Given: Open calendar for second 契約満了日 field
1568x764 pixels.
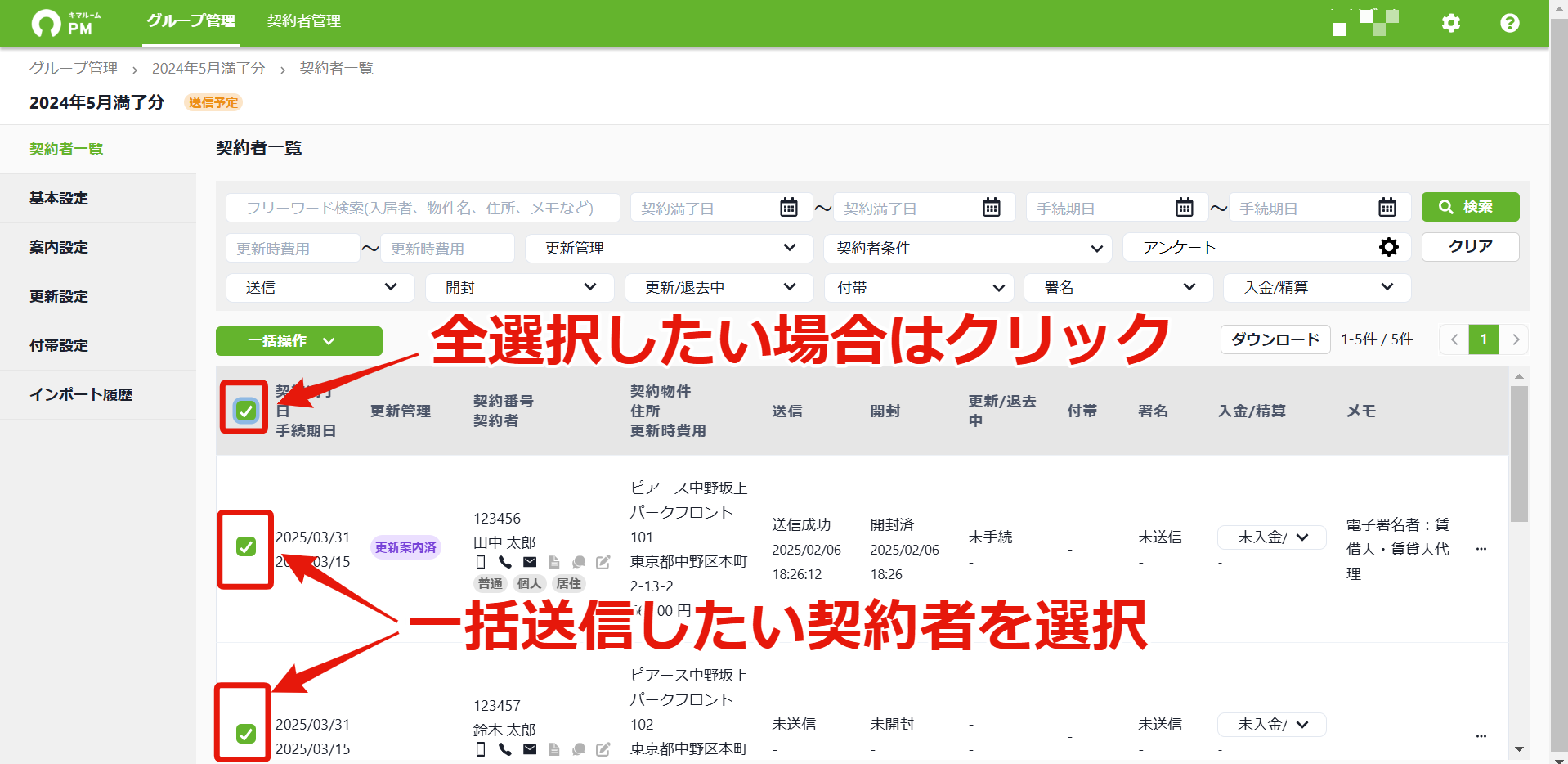Looking at the screenshot, I should click(992, 208).
